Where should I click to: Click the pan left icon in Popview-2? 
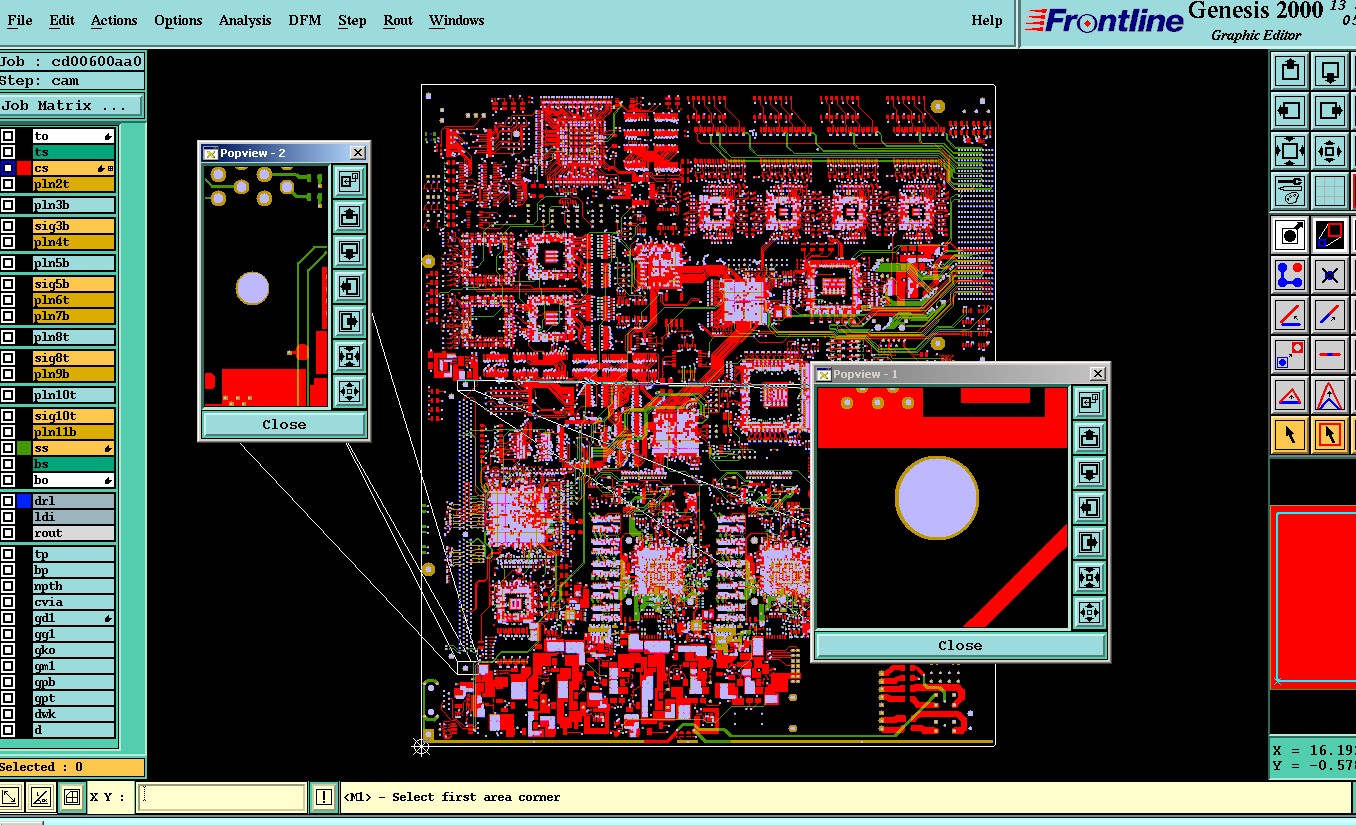click(349, 287)
